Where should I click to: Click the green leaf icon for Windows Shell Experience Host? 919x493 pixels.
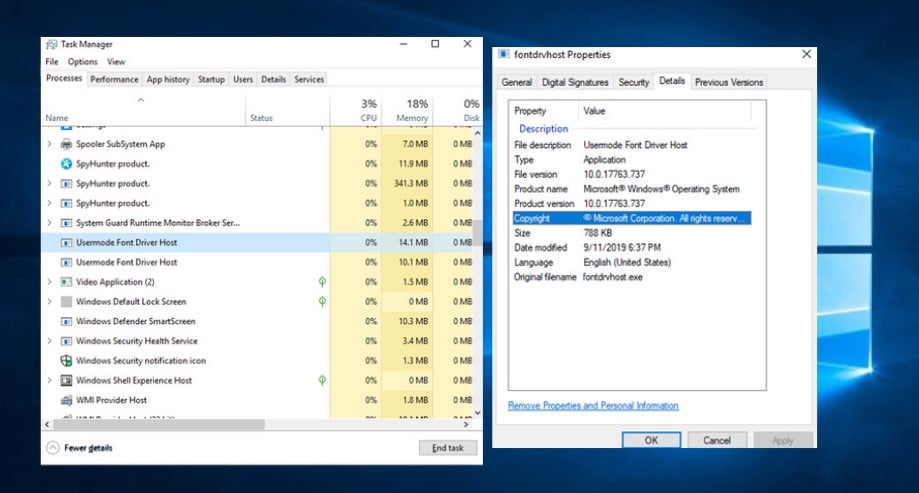[x=322, y=380]
